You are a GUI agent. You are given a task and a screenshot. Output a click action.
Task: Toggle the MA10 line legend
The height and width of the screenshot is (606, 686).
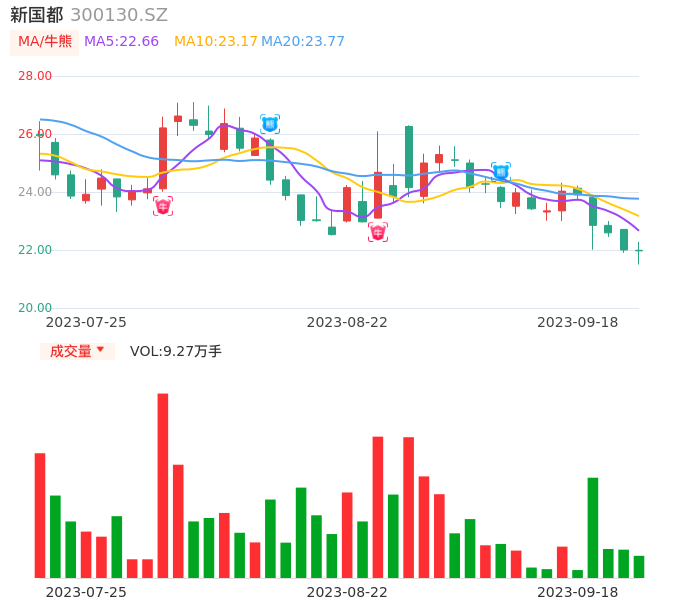pyautogui.click(x=215, y=42)
